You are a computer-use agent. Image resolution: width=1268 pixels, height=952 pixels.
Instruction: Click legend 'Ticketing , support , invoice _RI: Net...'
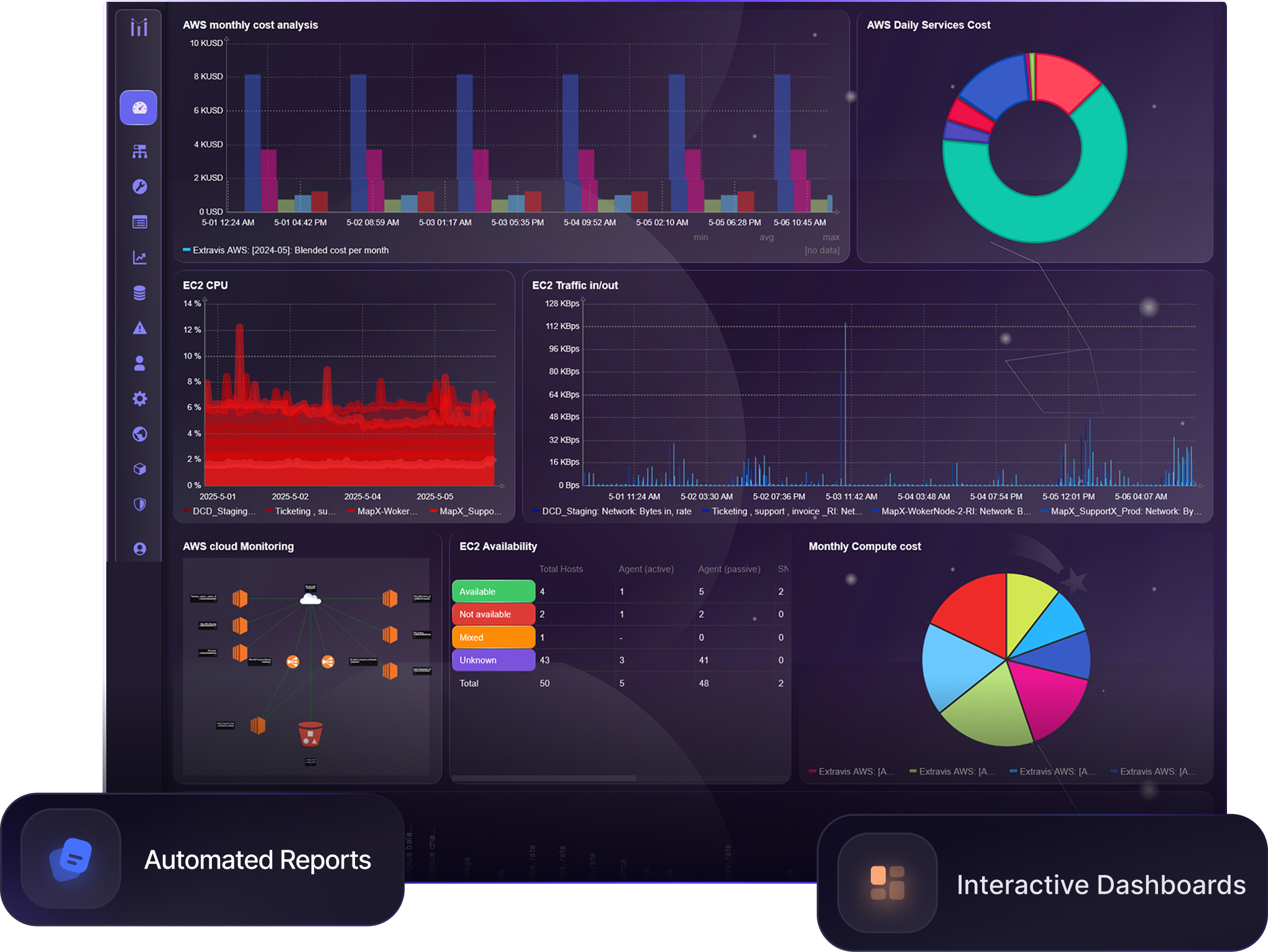coord(782,511)
